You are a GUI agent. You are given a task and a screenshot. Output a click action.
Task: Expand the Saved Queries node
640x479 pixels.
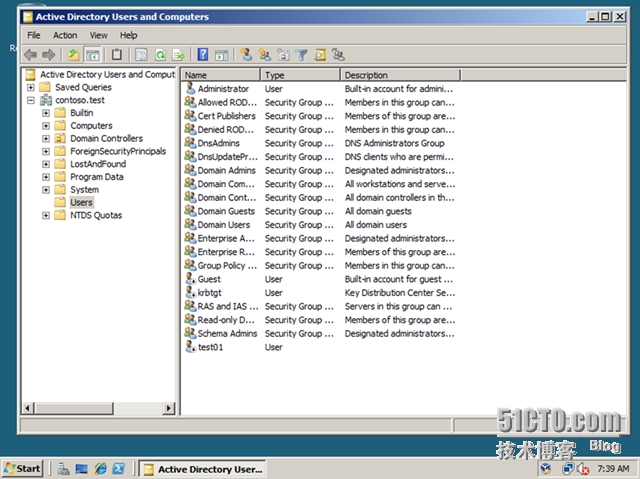(x=31, y=87)
